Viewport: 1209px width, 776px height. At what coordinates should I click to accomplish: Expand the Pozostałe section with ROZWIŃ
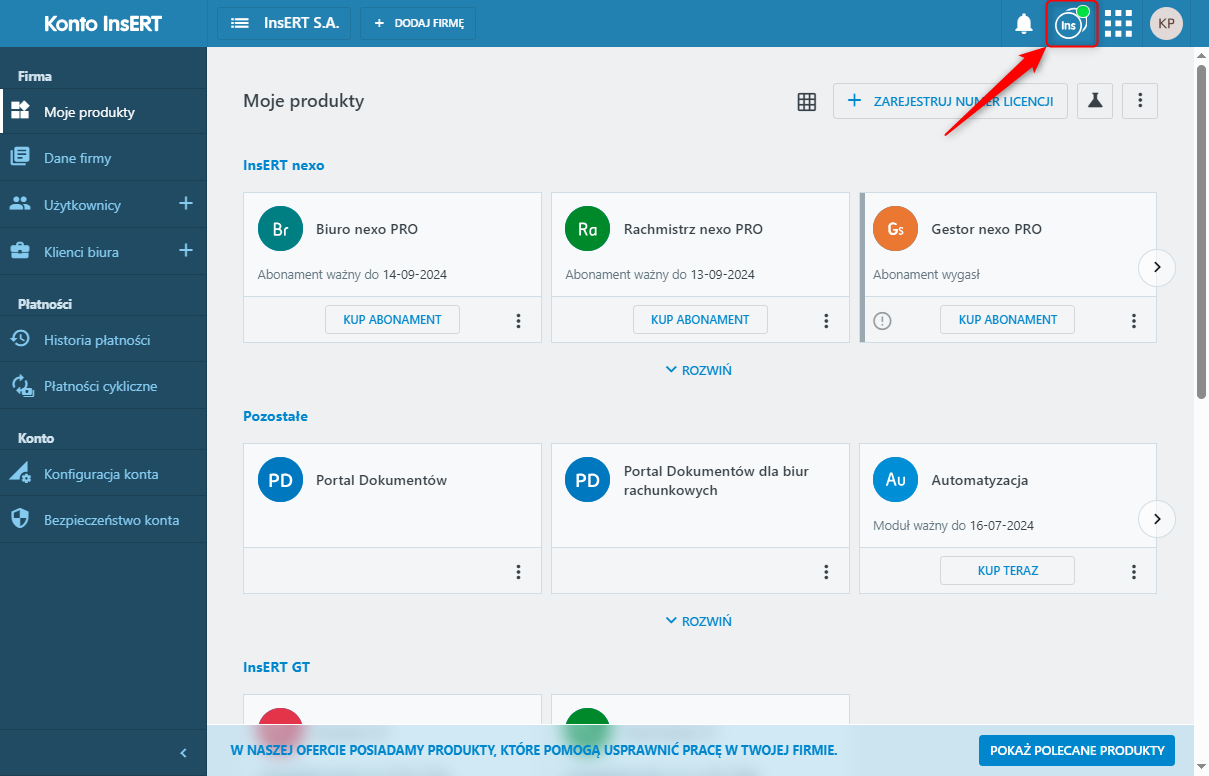click(x=699, y=621)
